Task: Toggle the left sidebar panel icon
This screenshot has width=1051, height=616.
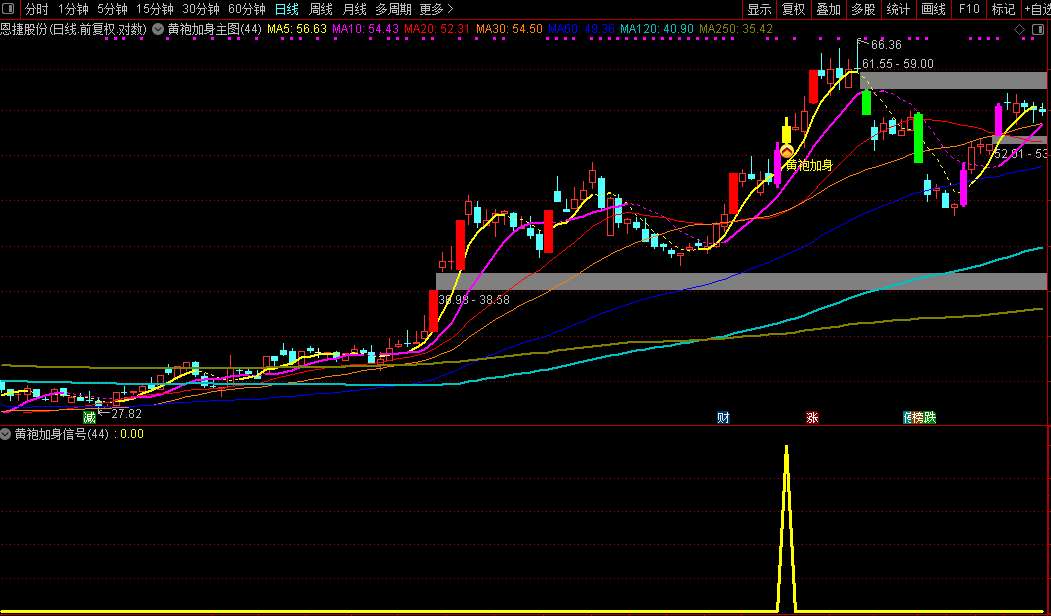Action: coord(9,9)
